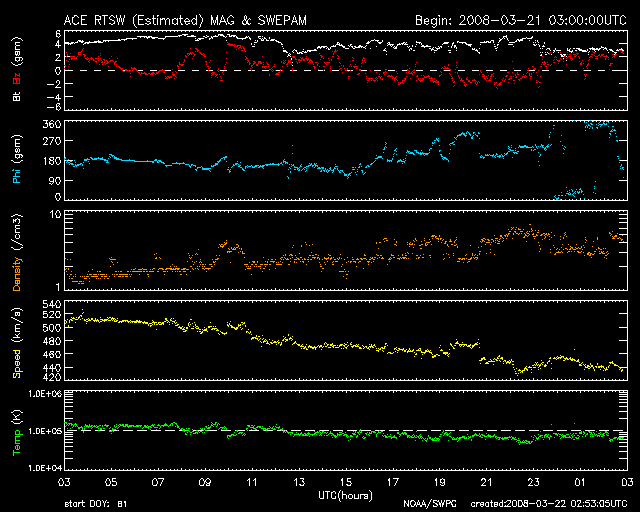Image resolution: width=640 pixels, height=512 pixels.
Task: Click the '01' hour label on the time axis
Action: tap(580, 483)
